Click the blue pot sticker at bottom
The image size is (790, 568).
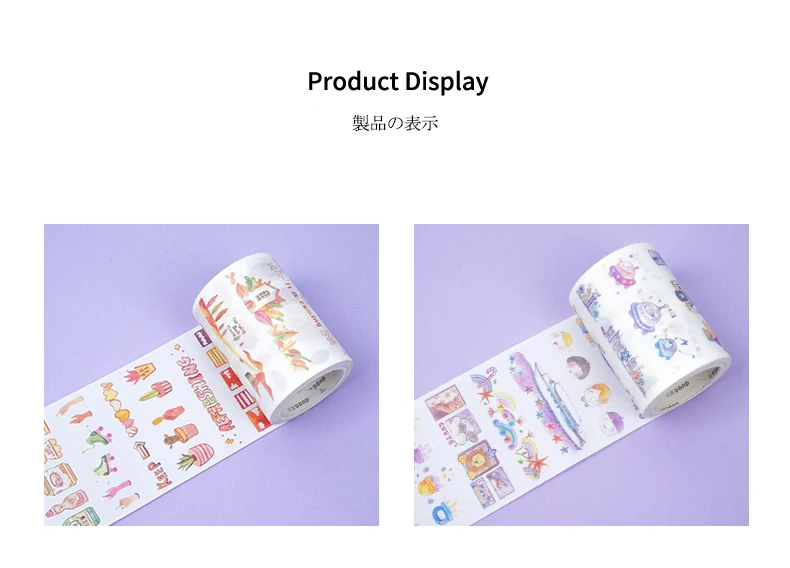click(443, 512)
